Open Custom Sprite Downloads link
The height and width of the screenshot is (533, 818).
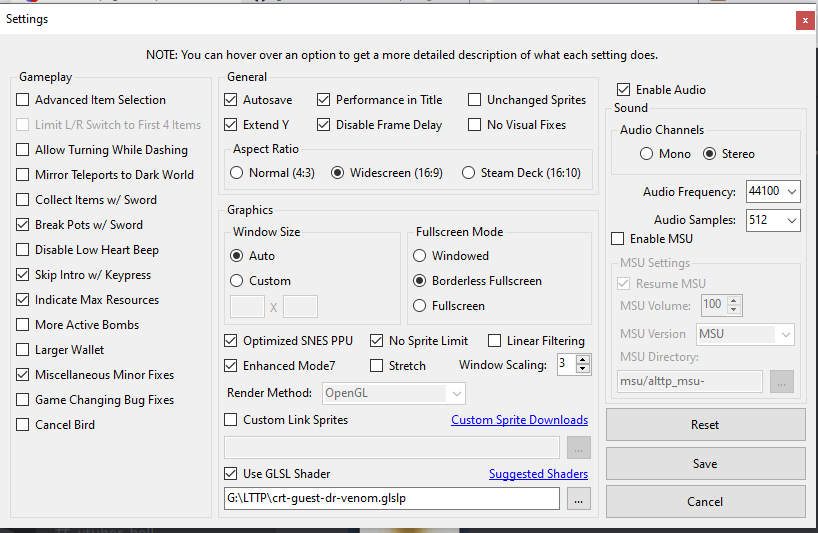[x=519, y=420]
